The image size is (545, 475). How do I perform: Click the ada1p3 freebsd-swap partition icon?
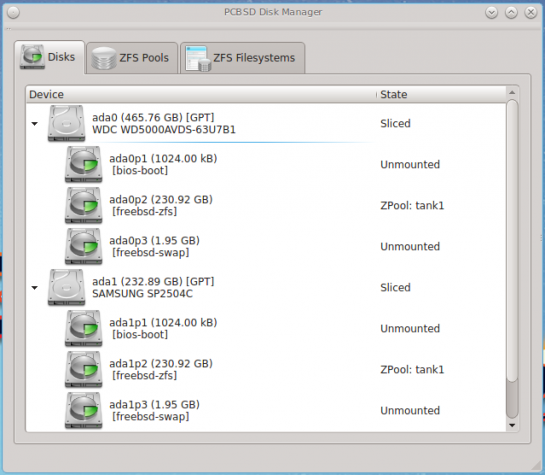click(83, 410)
